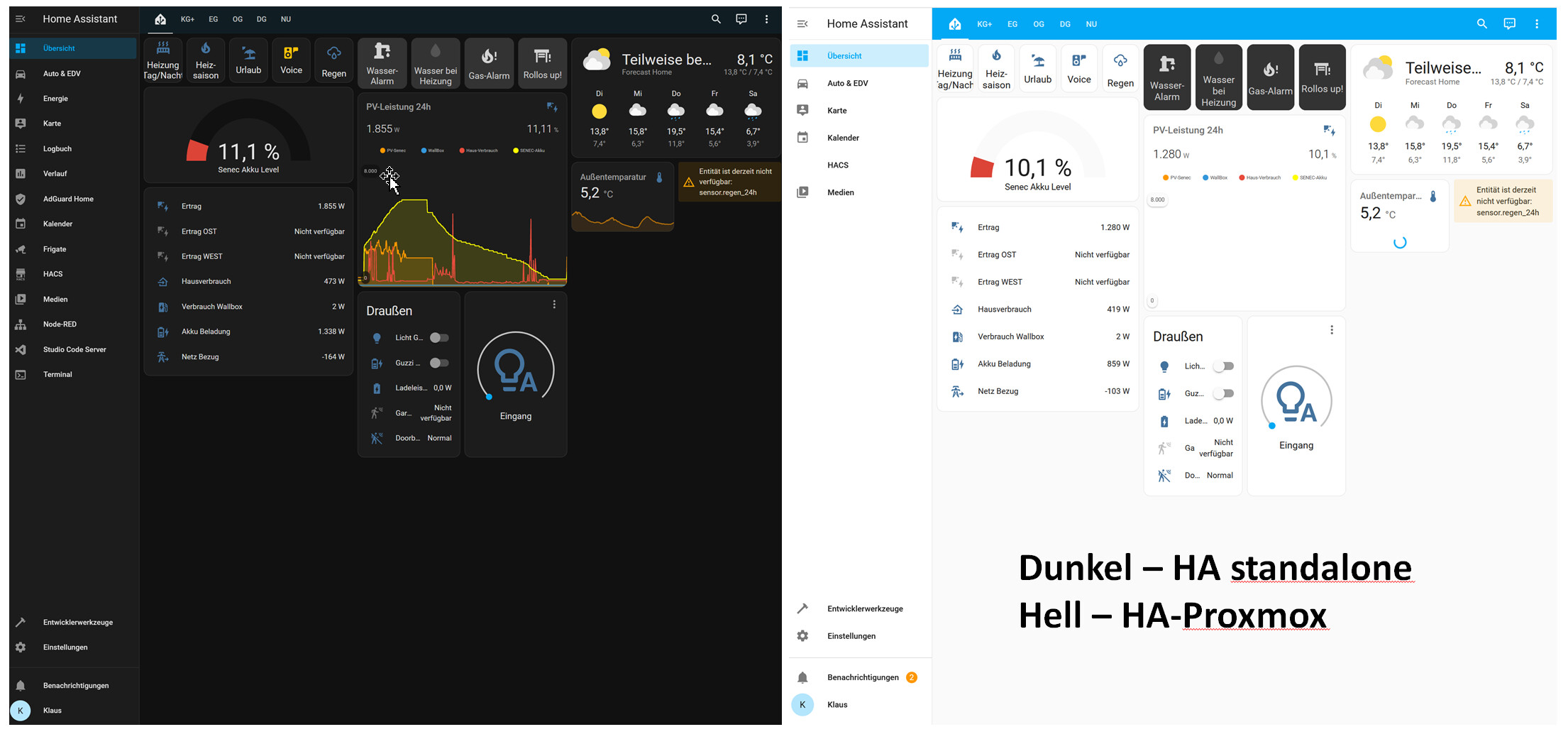Open Klaus user profile in dark sidebar
The width and height of the screenshot is (1568, 744).
click(74, 710)
